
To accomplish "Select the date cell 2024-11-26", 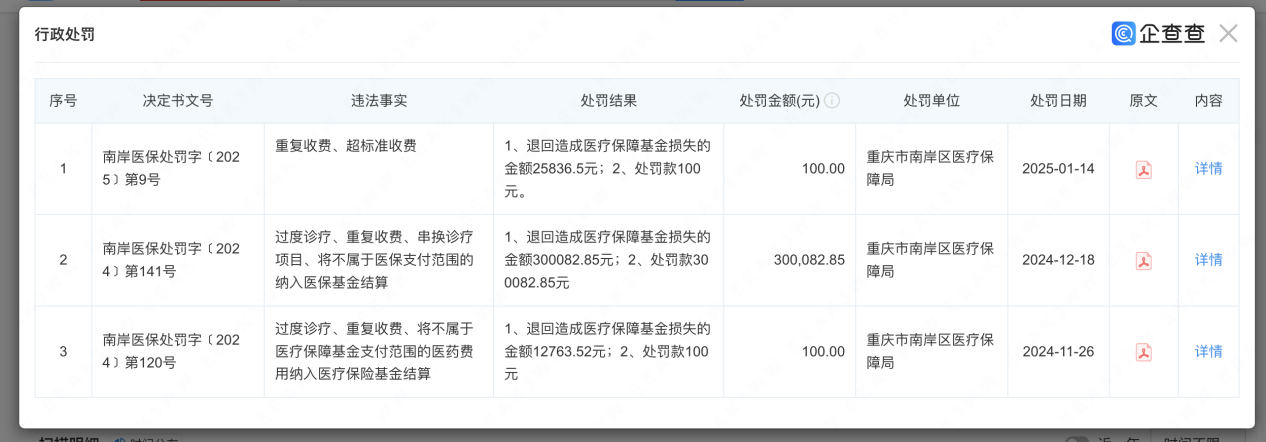I will click(x=1058, y=352).
